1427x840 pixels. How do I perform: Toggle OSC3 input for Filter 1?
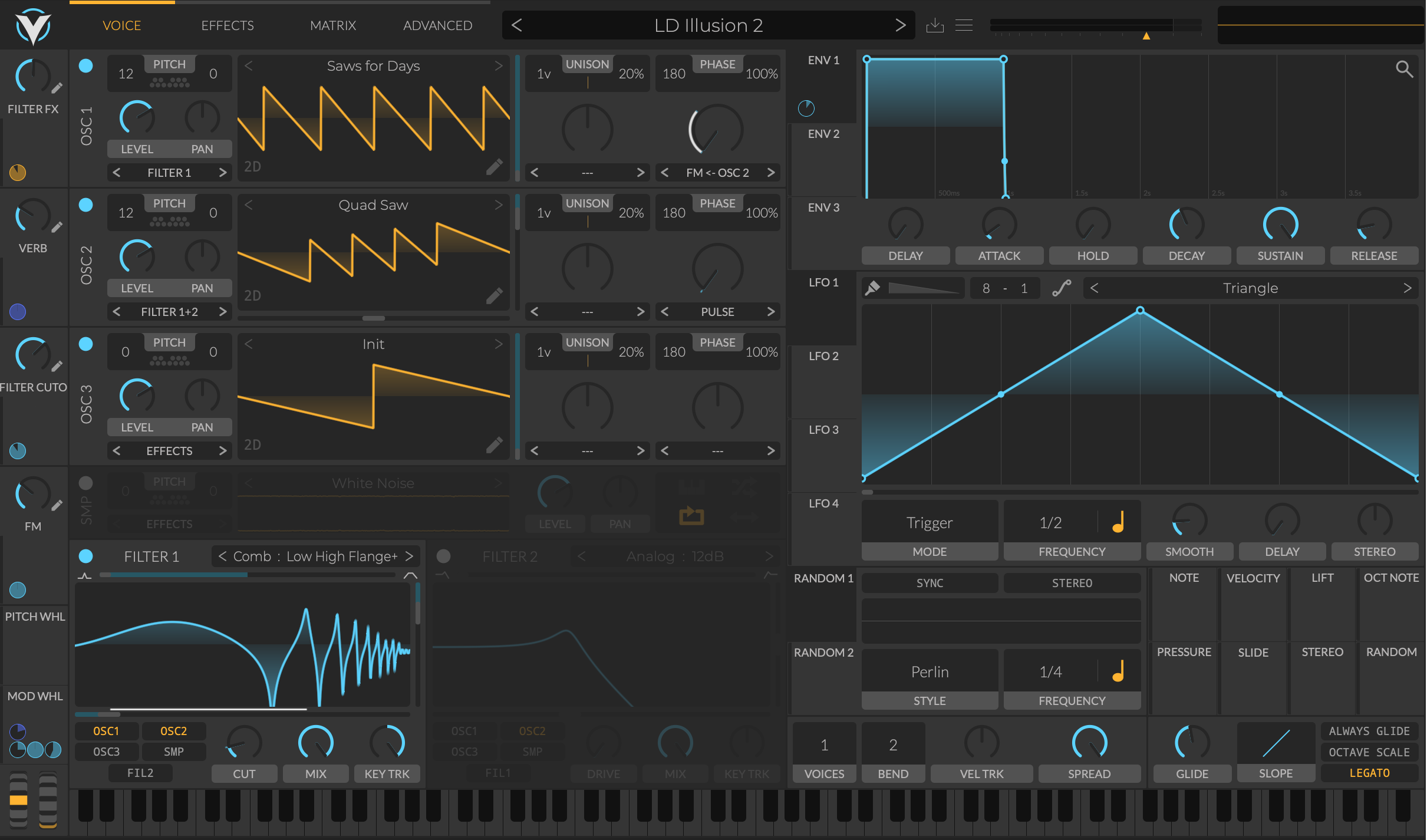click(106, 752)
